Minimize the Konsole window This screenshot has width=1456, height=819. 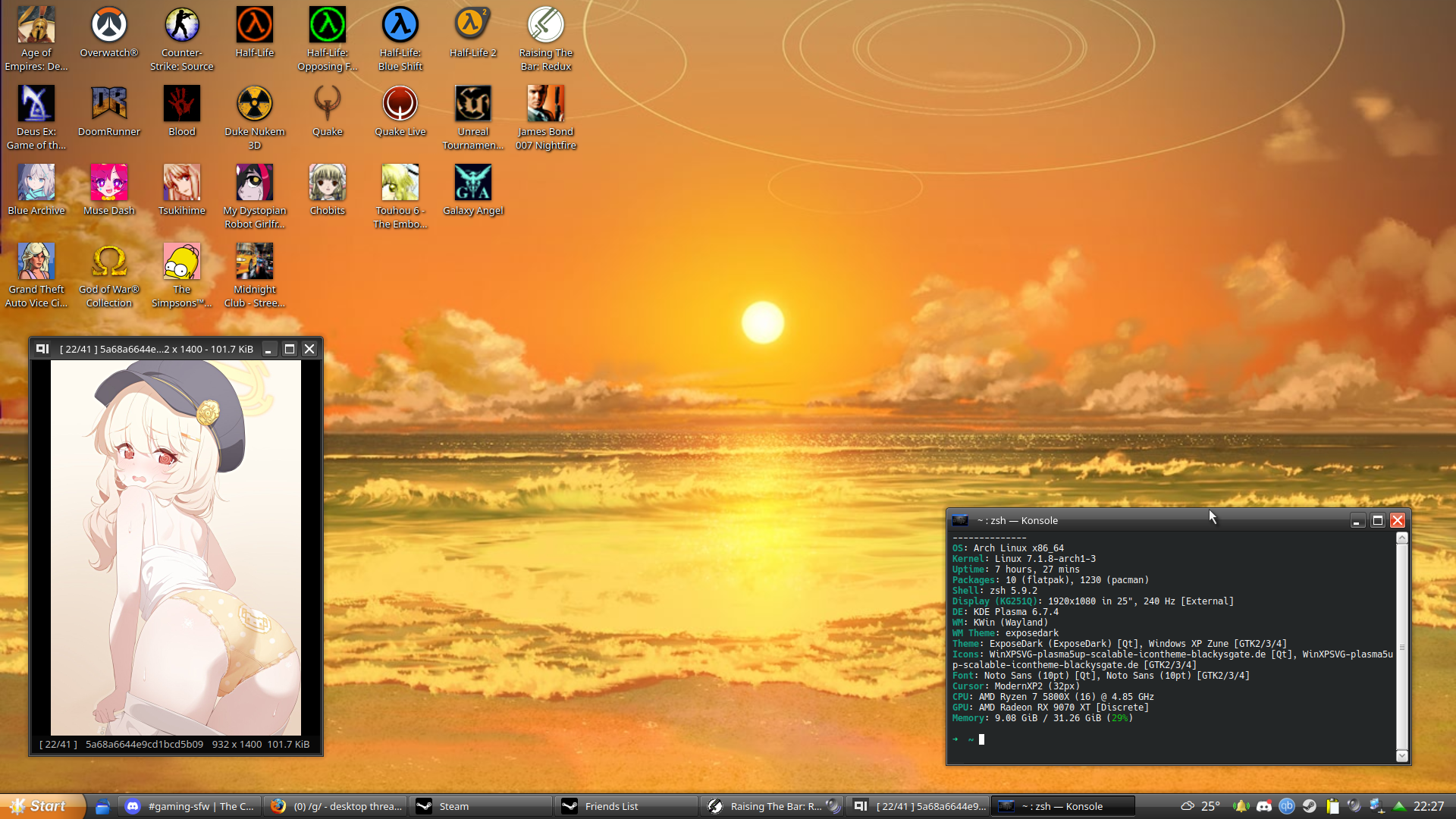1357,520
